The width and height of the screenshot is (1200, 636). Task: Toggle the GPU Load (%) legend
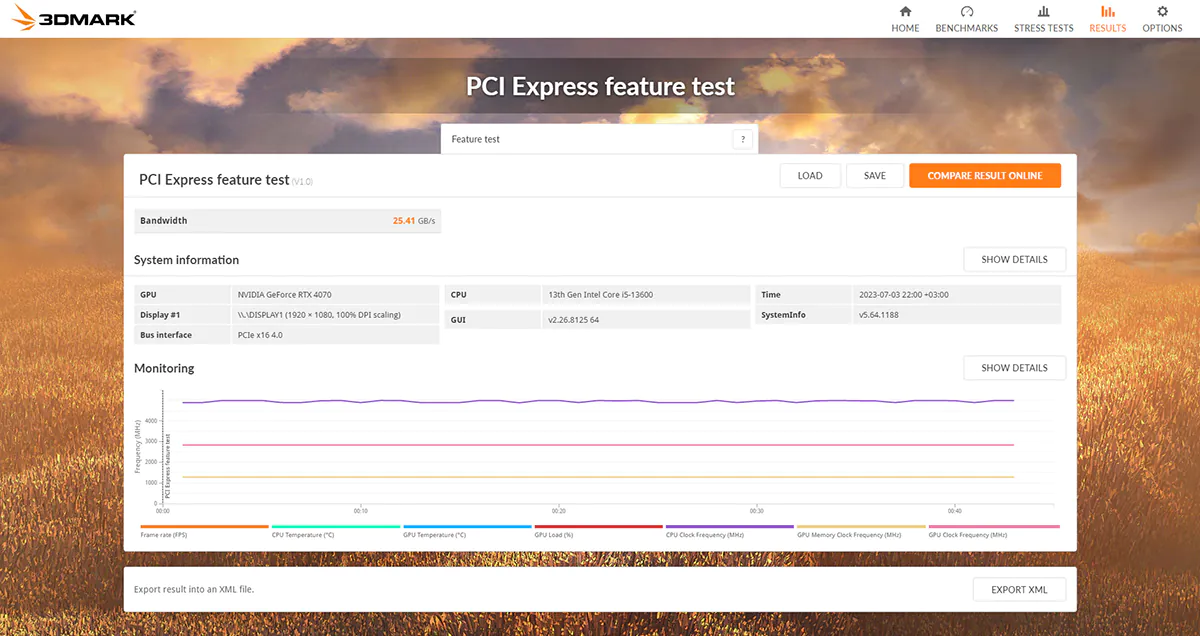click(598, 531)
